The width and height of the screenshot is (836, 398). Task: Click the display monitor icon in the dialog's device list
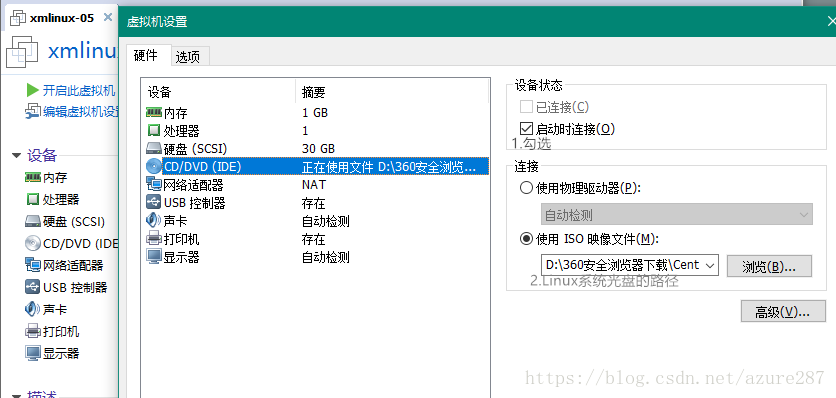tap(154, 257)
